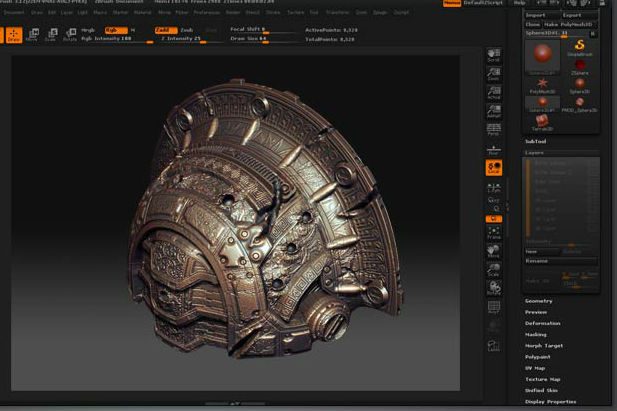
Task: Click the Move view icon on right shelf
Action: [494, 251]
